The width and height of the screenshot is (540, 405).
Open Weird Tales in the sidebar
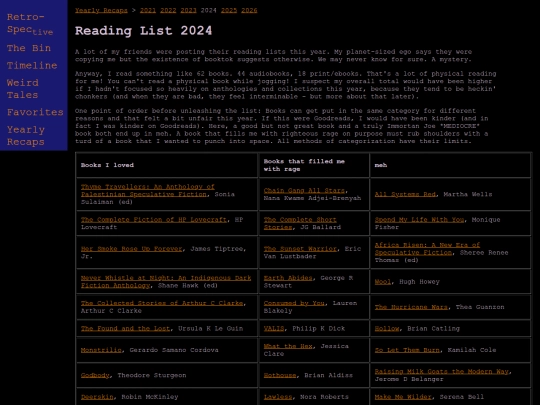(23, 89)
